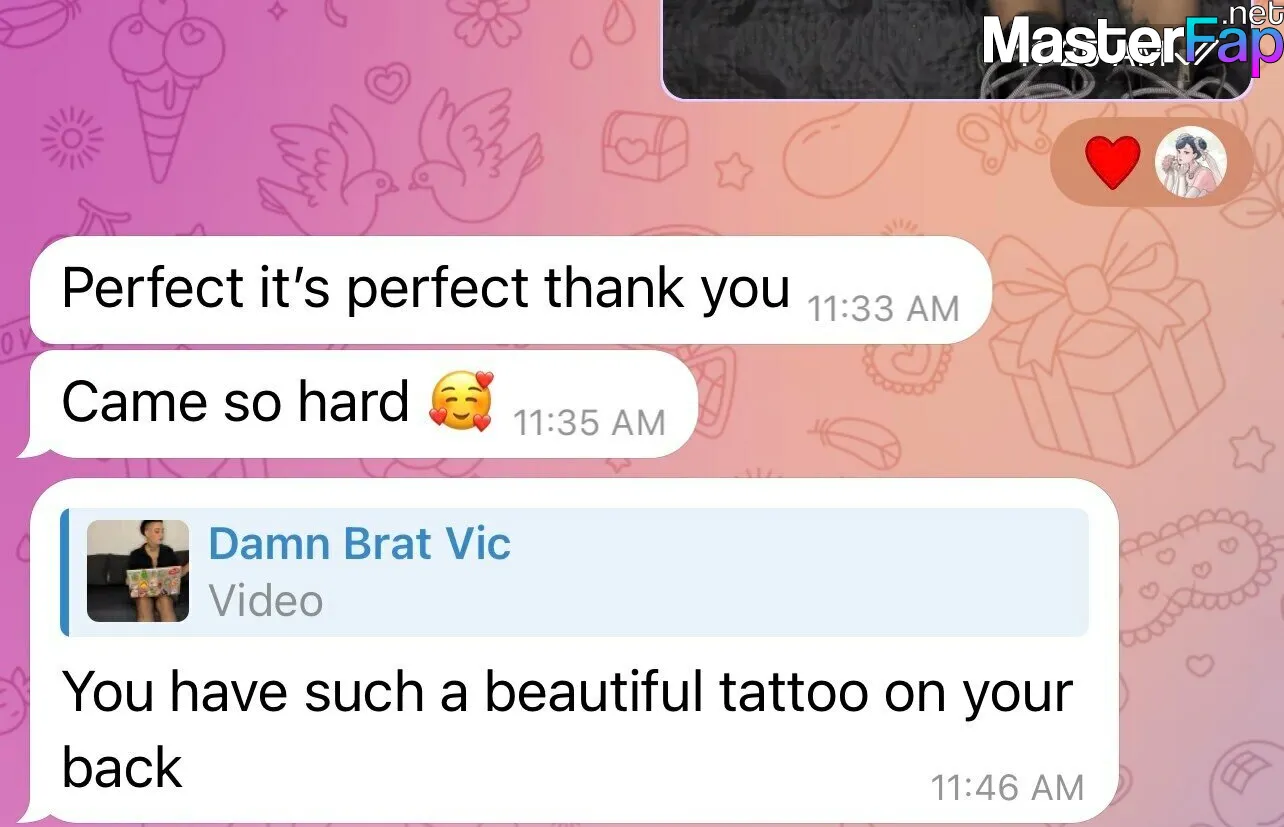
Task: Tap the 11:33 AM timestamp
Action: tap(883, 309)
